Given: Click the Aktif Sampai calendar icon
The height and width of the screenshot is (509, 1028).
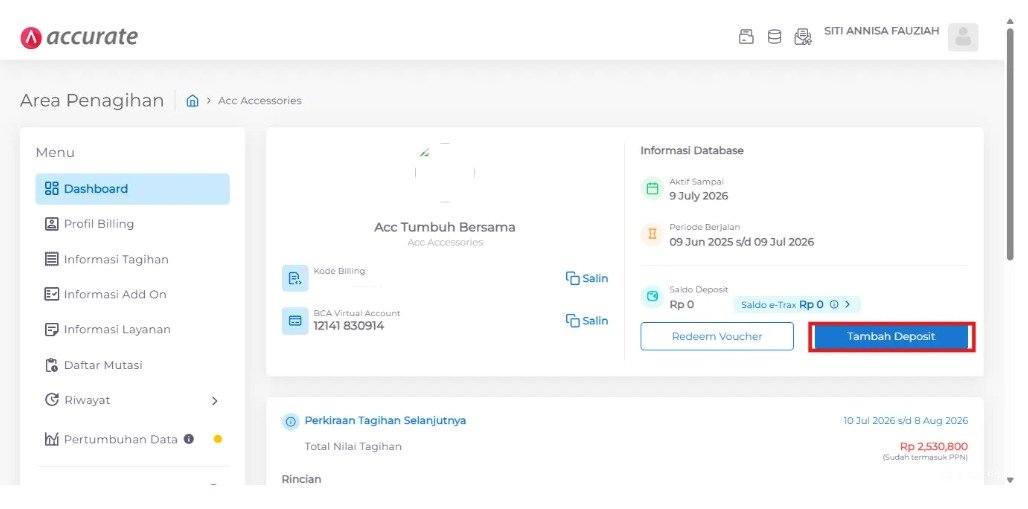Looking at the screenshot, I should pos(652,189).
